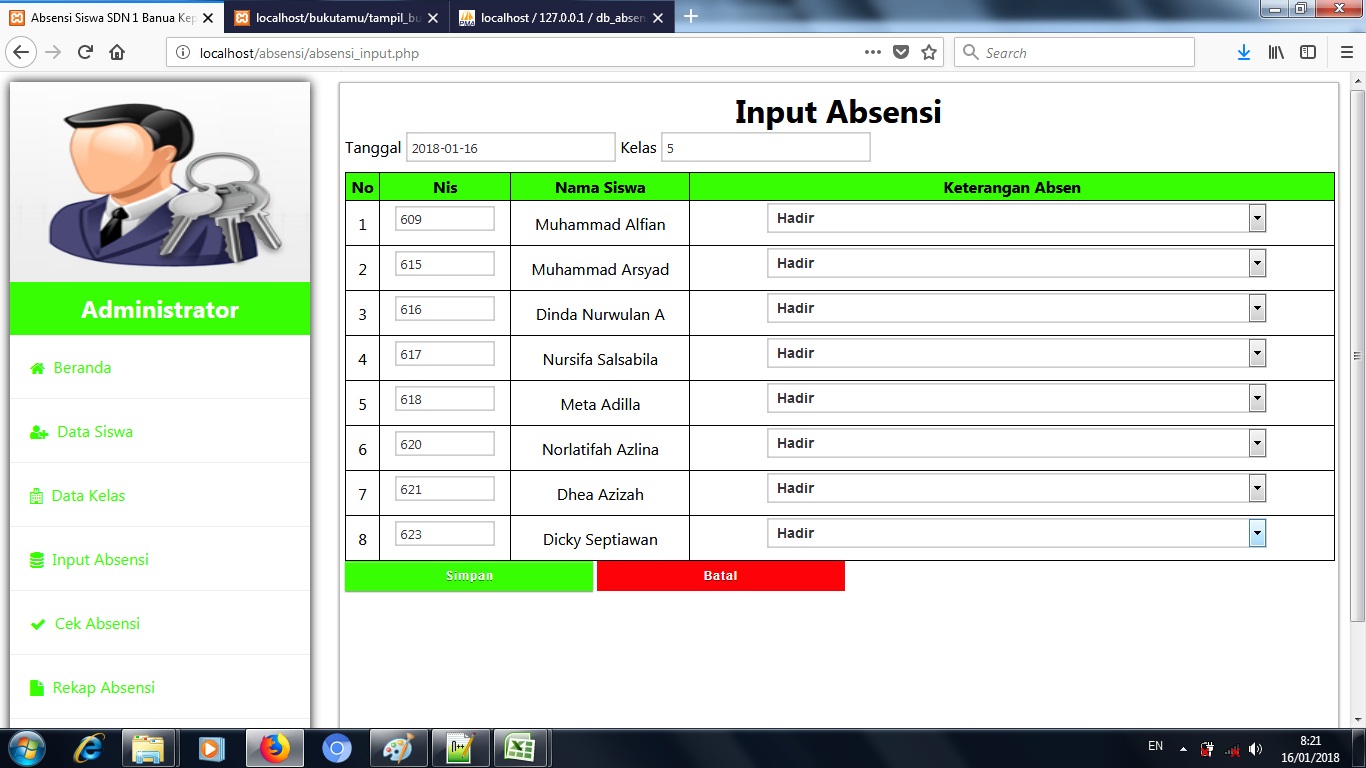Select the Input Absensi database icon
This screenshot has height=768, width=1366.
(x=39, y=559)
